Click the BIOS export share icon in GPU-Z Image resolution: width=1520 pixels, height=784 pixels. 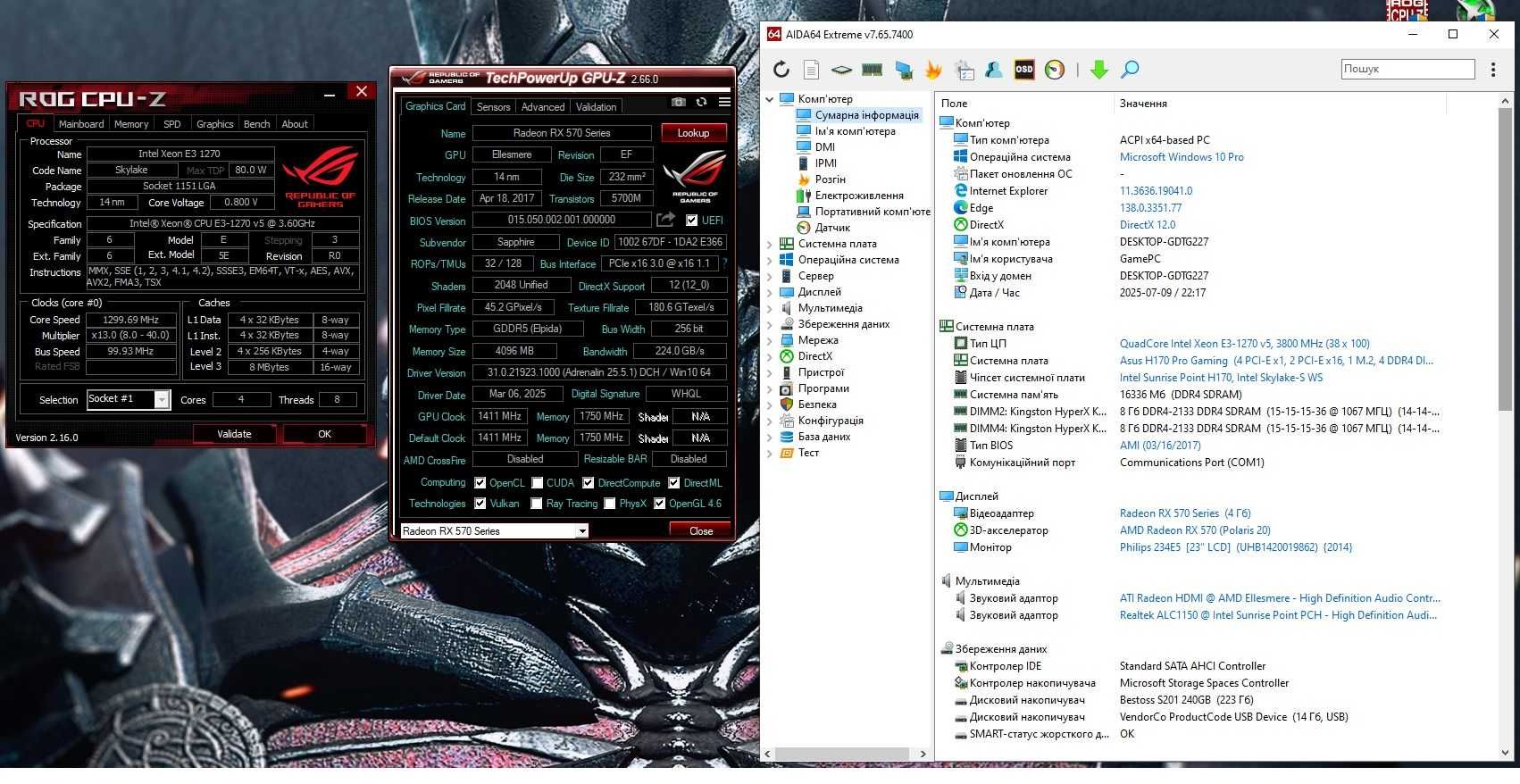tap(666, 220)
